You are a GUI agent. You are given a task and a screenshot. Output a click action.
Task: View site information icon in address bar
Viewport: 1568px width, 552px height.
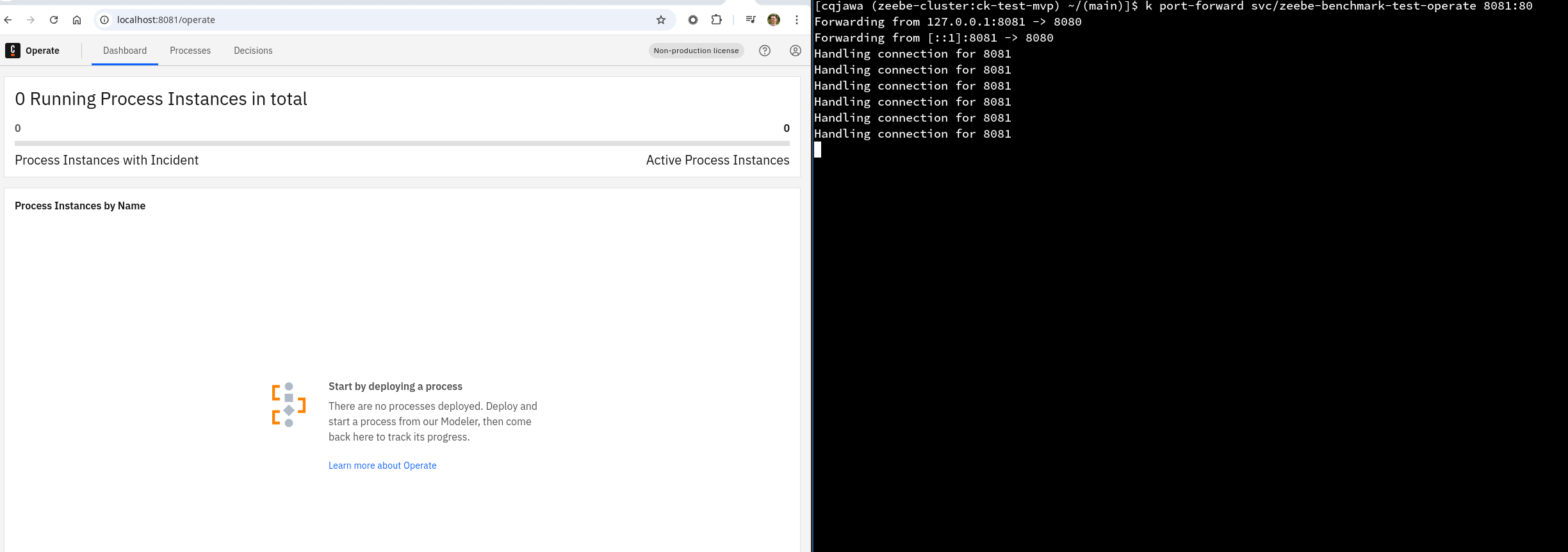tap(104, 20)
